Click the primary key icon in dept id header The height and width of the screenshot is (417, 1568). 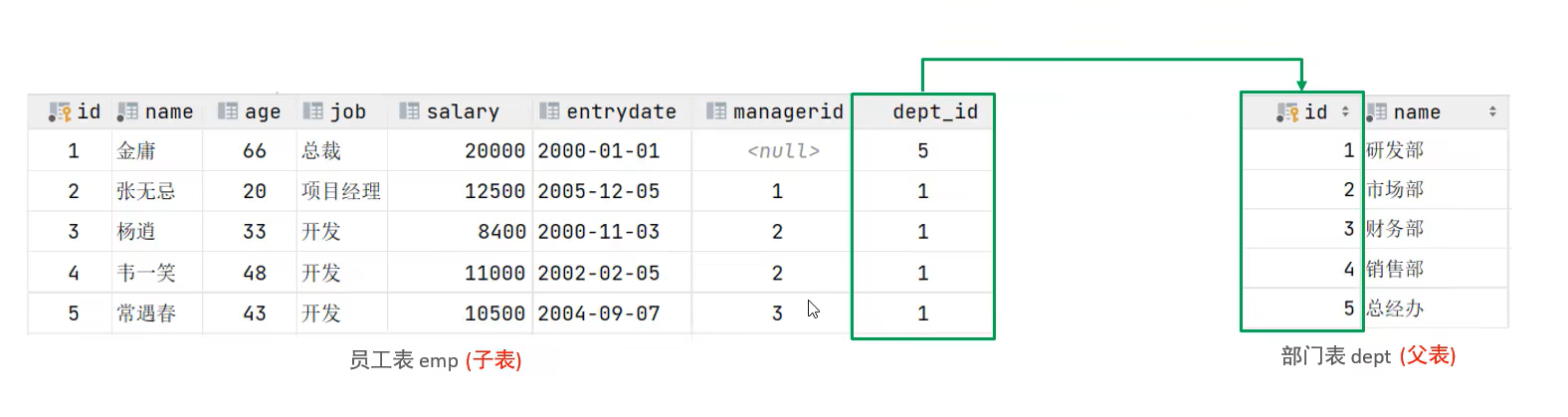click(x=1287, y=112)
